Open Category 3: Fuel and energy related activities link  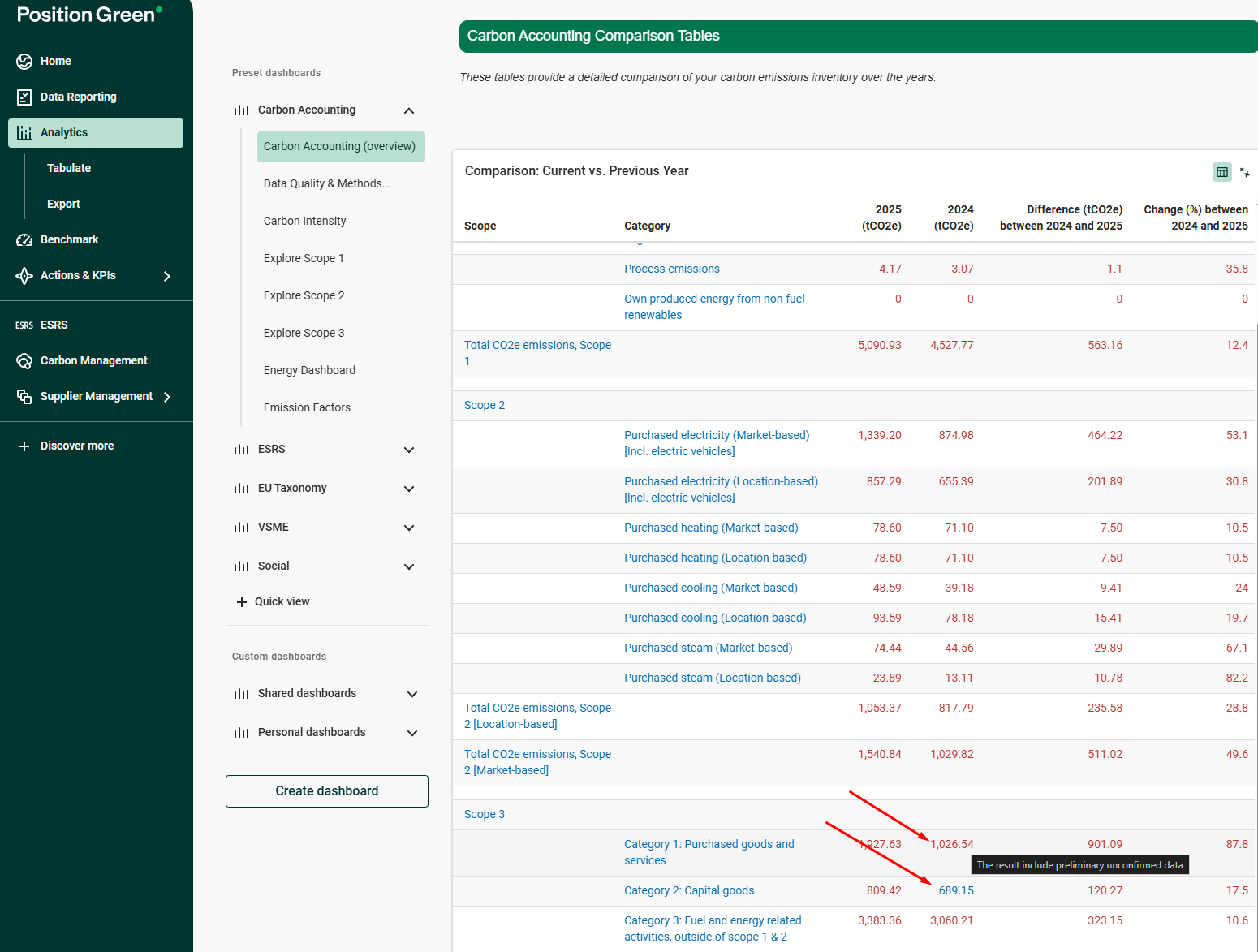713,928
